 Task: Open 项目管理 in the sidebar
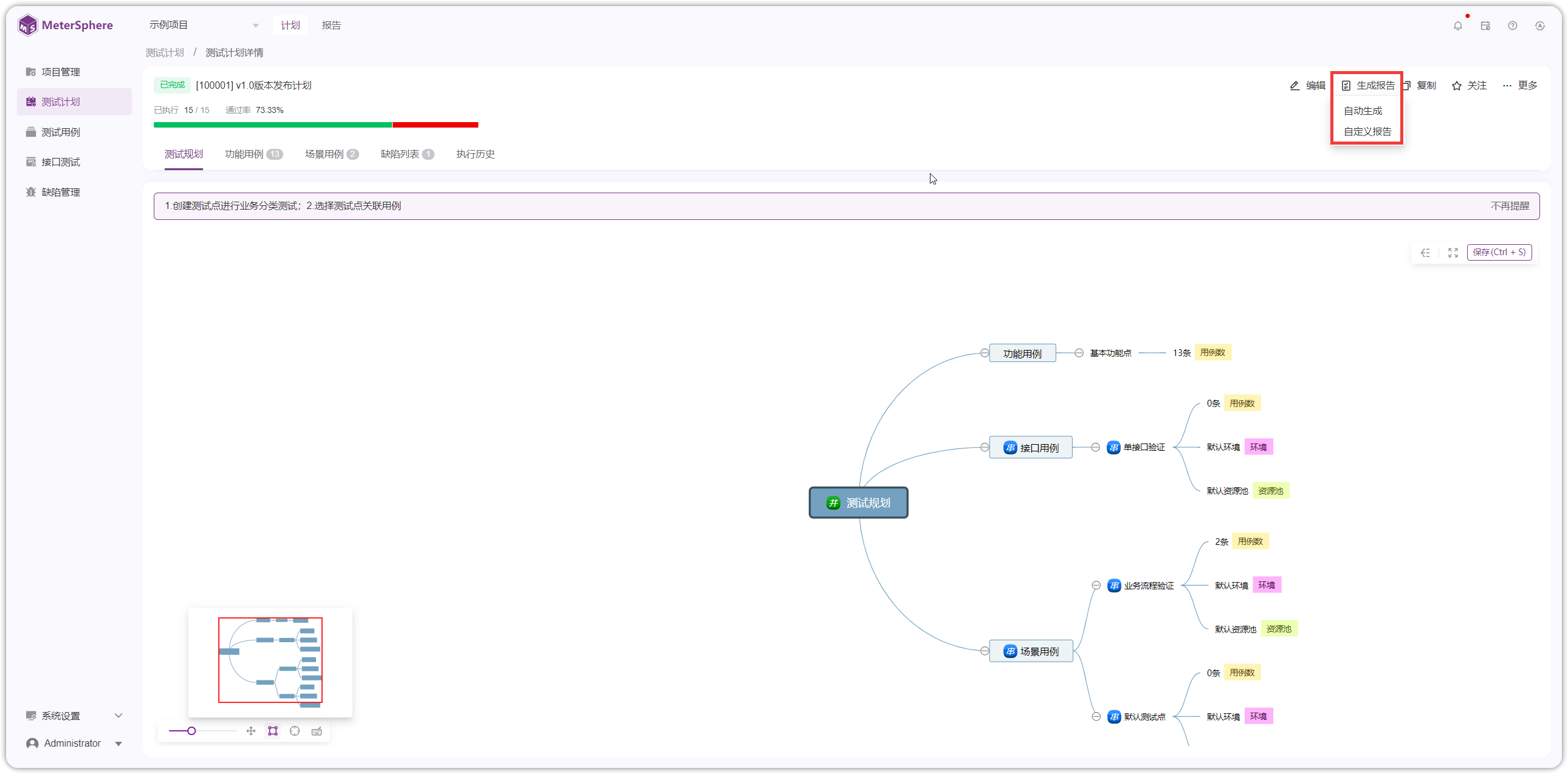(74, 72)
